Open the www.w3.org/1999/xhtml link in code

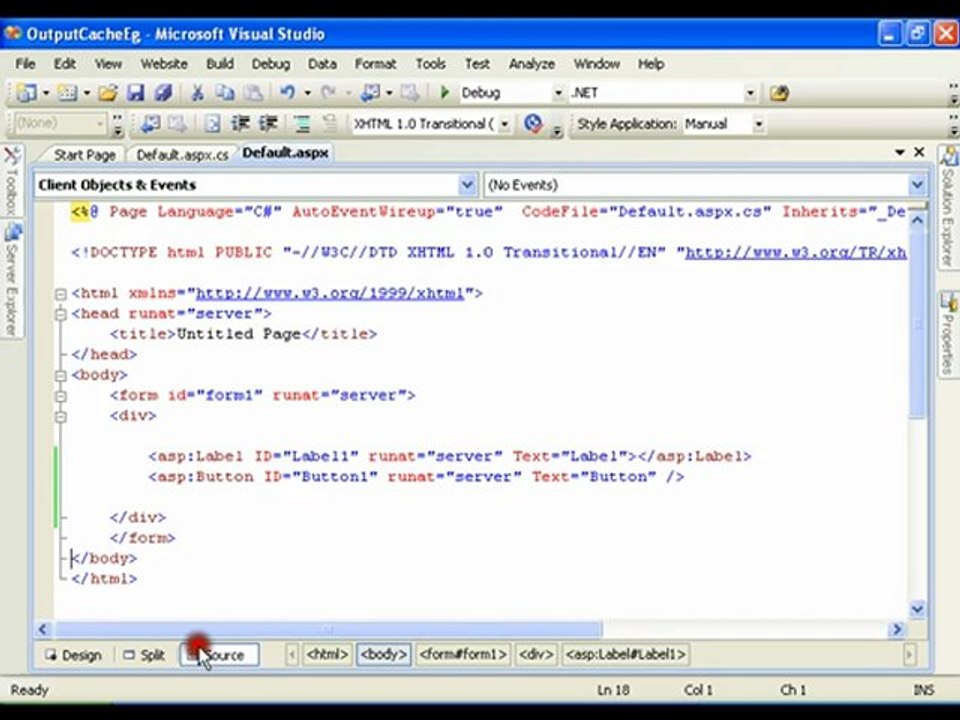[330, 294]
